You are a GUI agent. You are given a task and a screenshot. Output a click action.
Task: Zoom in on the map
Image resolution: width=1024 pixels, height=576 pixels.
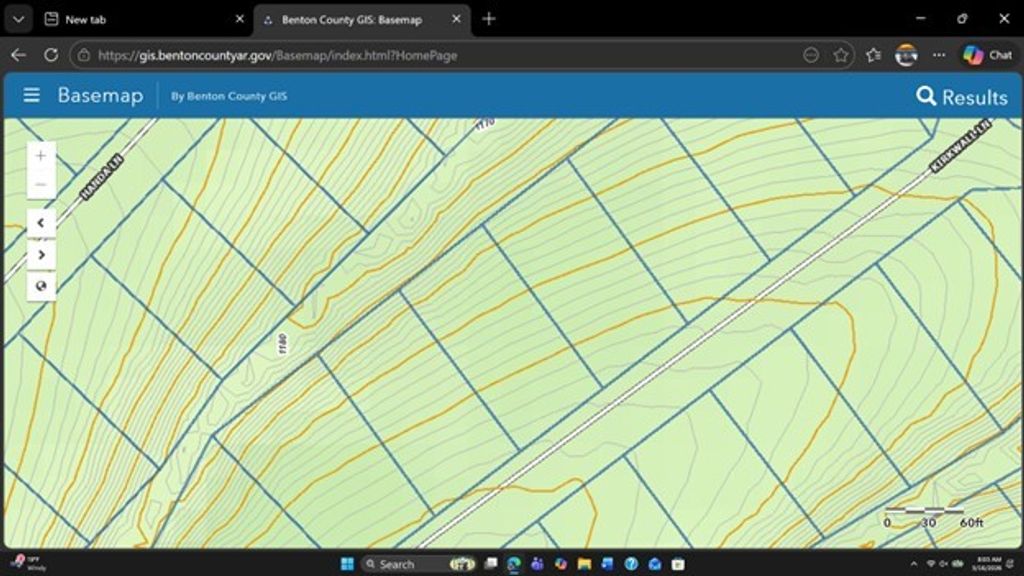tap(41, 156)
